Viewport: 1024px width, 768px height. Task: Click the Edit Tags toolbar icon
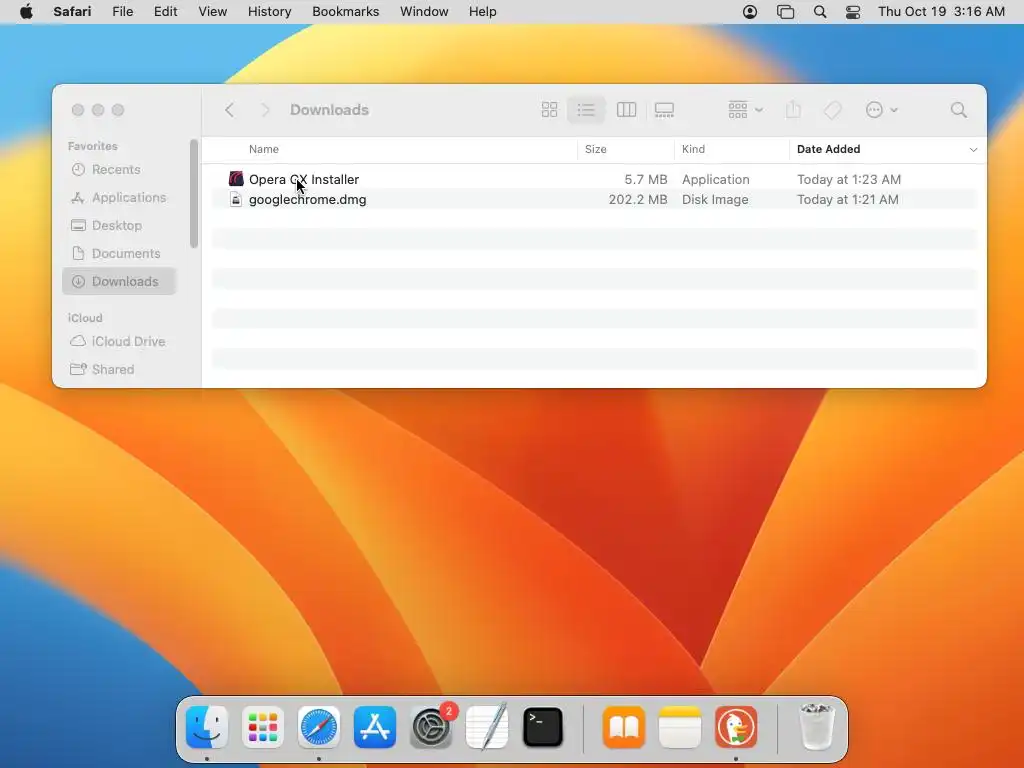833,110
